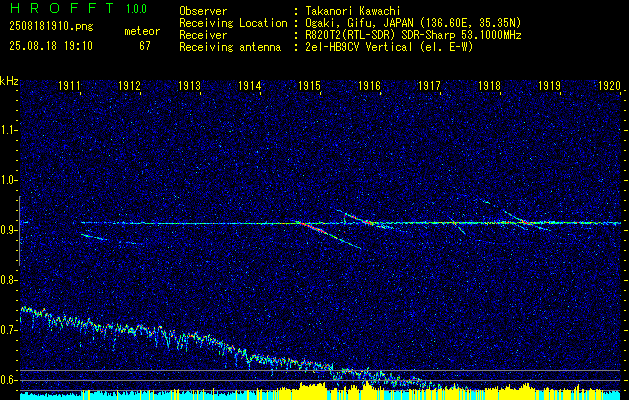629x400 pixels.
Task: Click the observer name Takanori Kawachi
Action: point(352,11)
